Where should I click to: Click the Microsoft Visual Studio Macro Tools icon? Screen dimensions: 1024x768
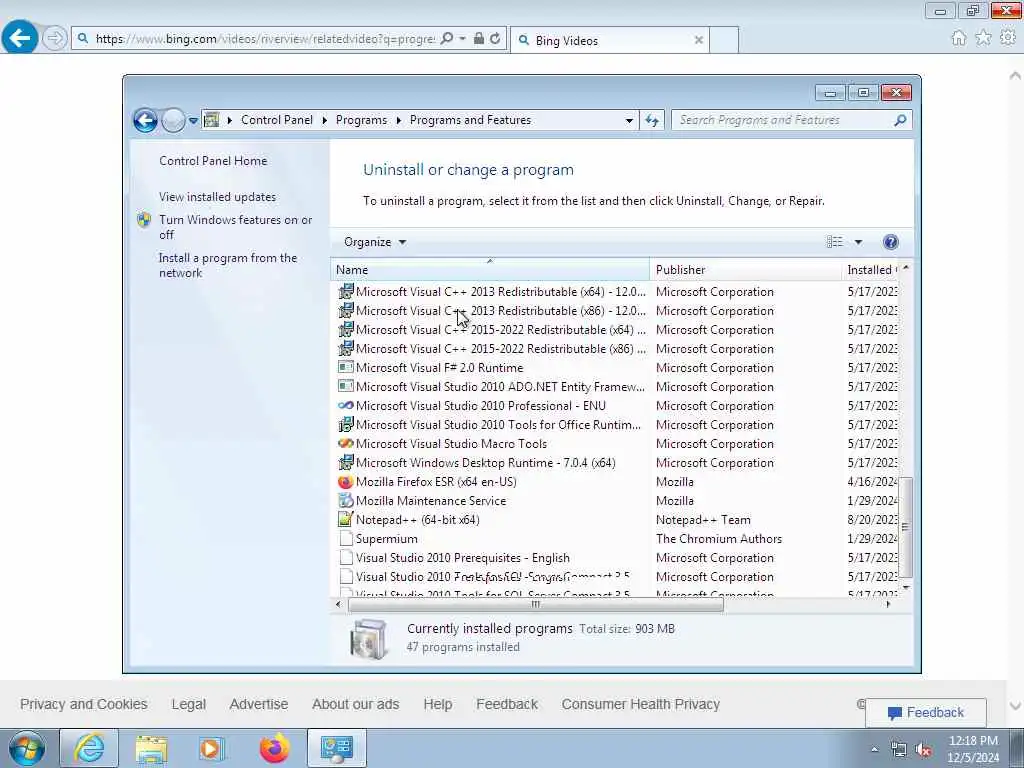(x=345, y=443)
